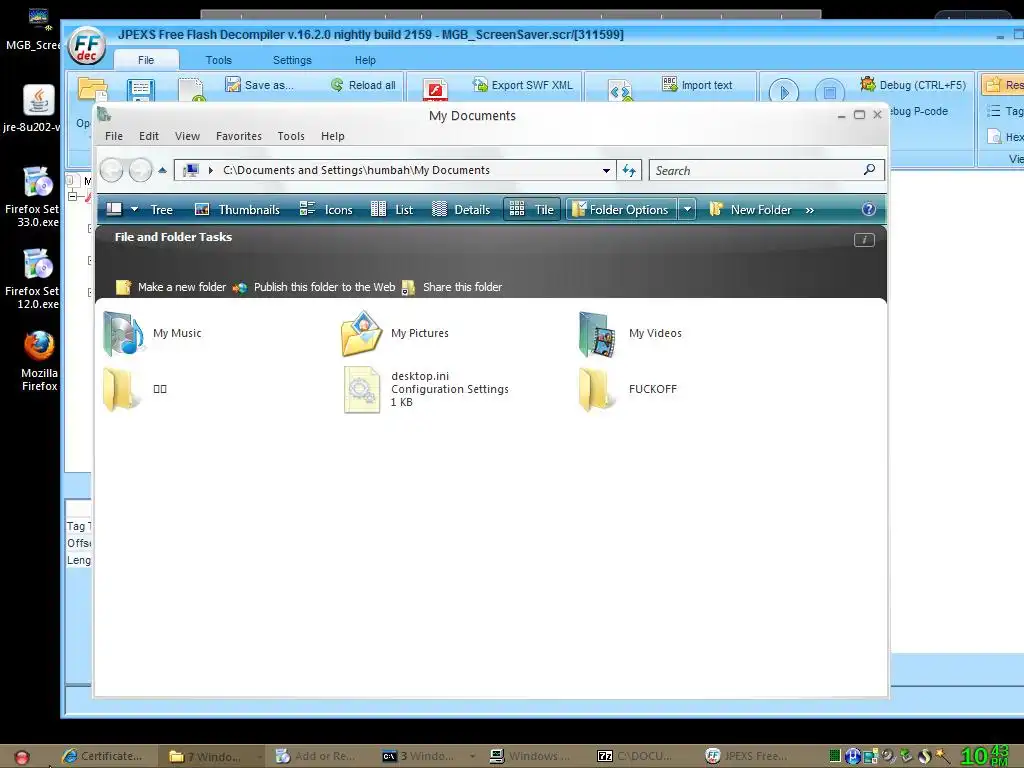Switch to List view
1024x768 pixels.
(x=392, y=210)
